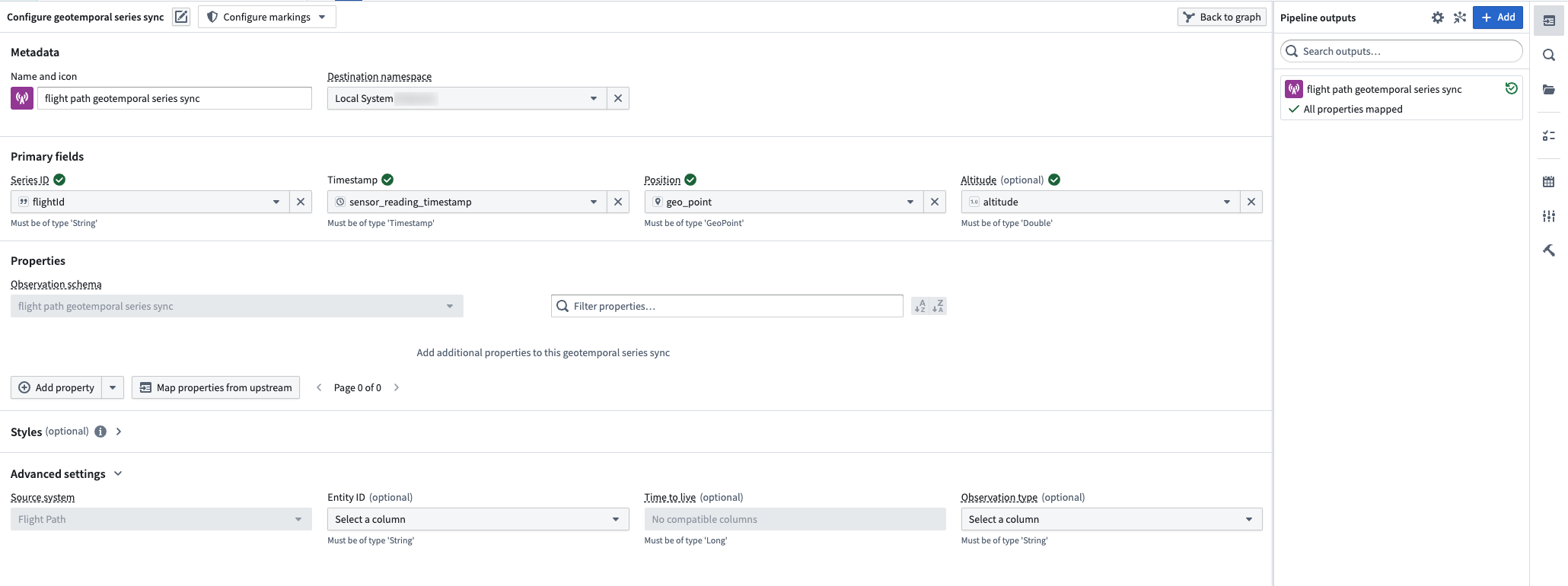
Task: Clear the Destination namespace selection
Action: (x=618, y=98)
